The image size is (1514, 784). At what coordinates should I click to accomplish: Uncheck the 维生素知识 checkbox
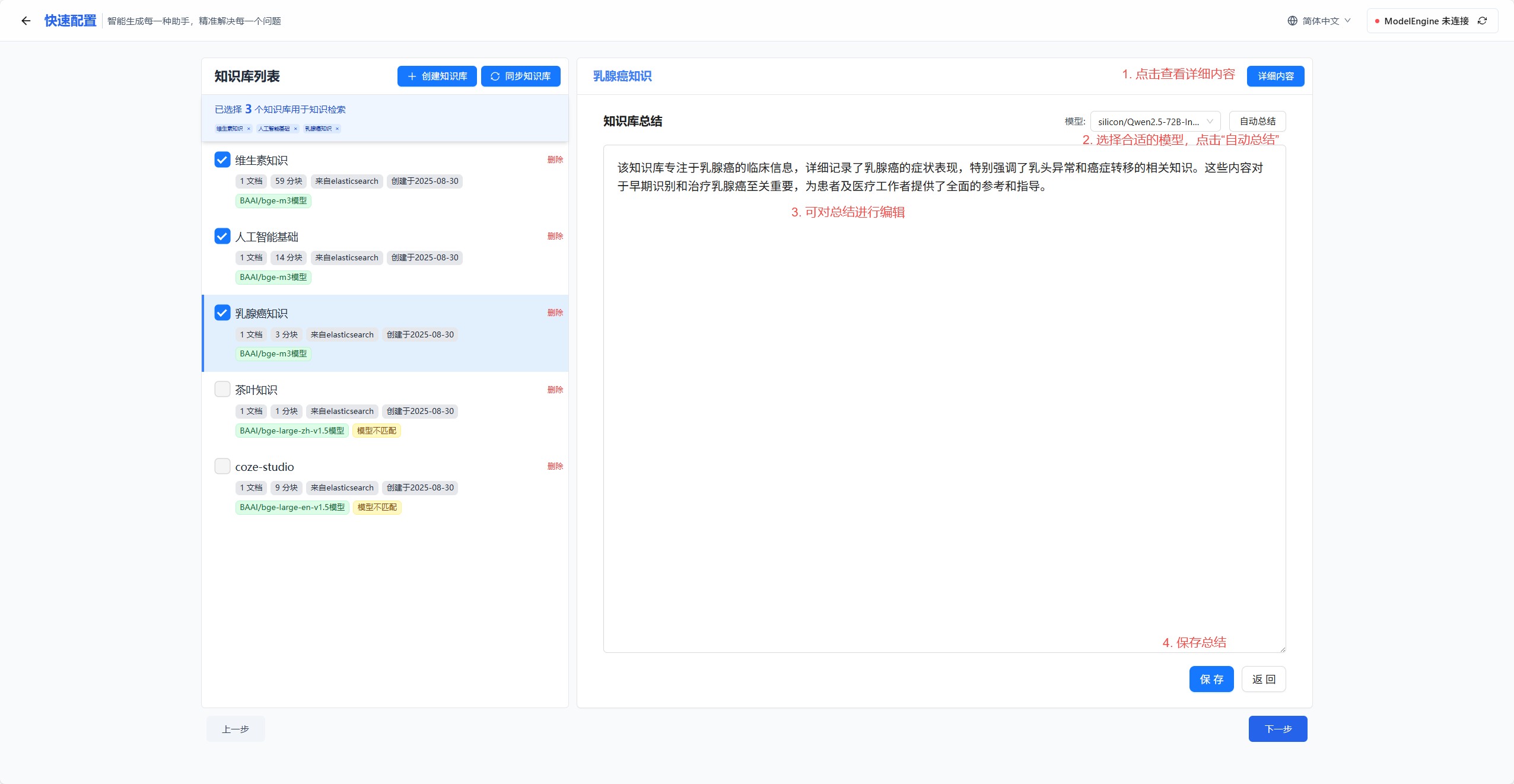(222, 160)
